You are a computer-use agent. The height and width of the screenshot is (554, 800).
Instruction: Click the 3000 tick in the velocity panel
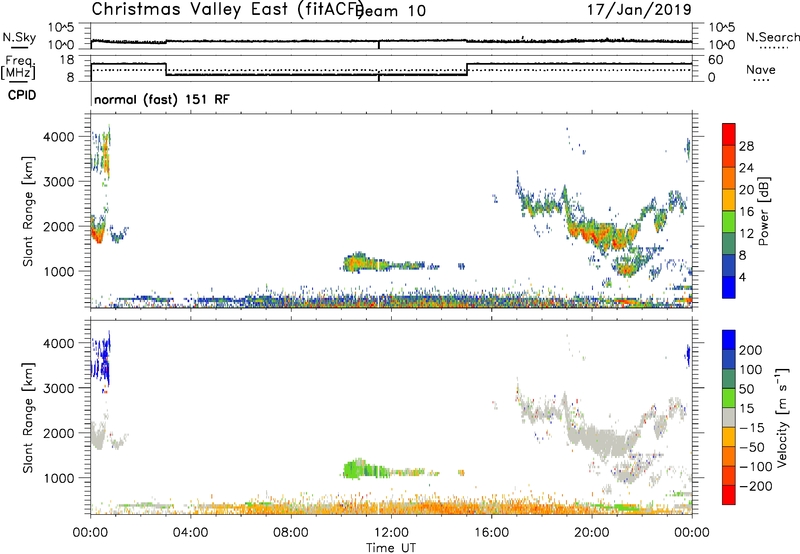(58, 388)
